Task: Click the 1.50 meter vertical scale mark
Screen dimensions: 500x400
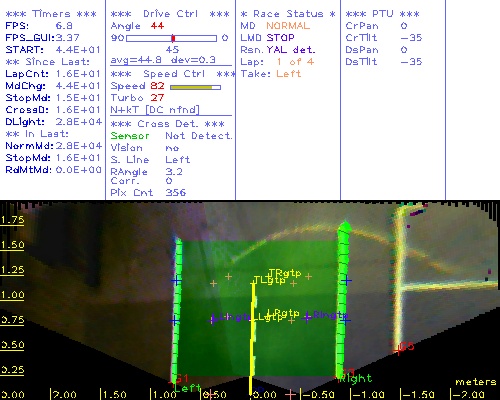Action: tap(12, 245)
